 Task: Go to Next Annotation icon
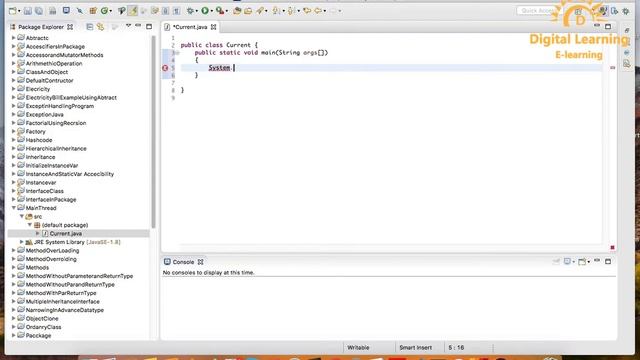(x=276, y=11)
